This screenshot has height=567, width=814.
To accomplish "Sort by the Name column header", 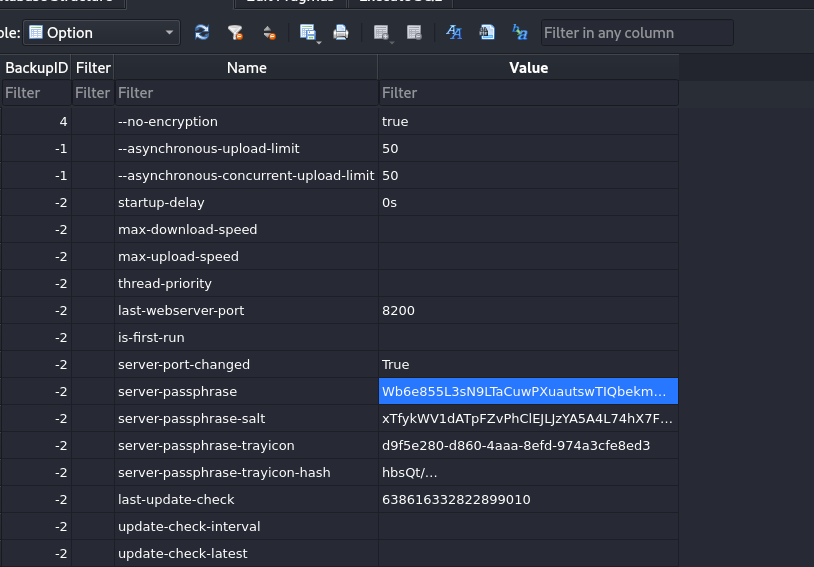I will 247,68.
